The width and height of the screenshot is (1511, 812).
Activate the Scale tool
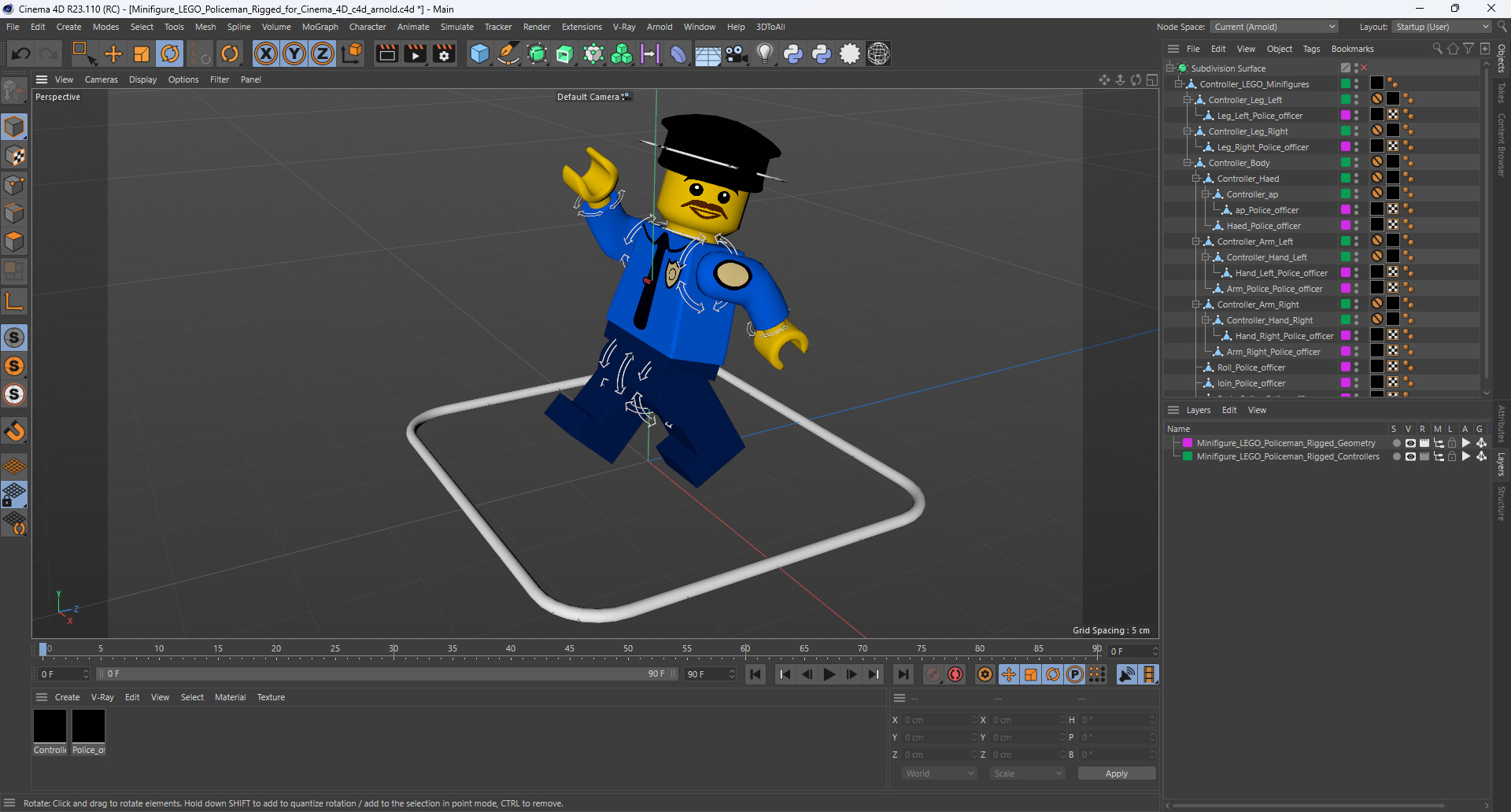tap(142, 54)
